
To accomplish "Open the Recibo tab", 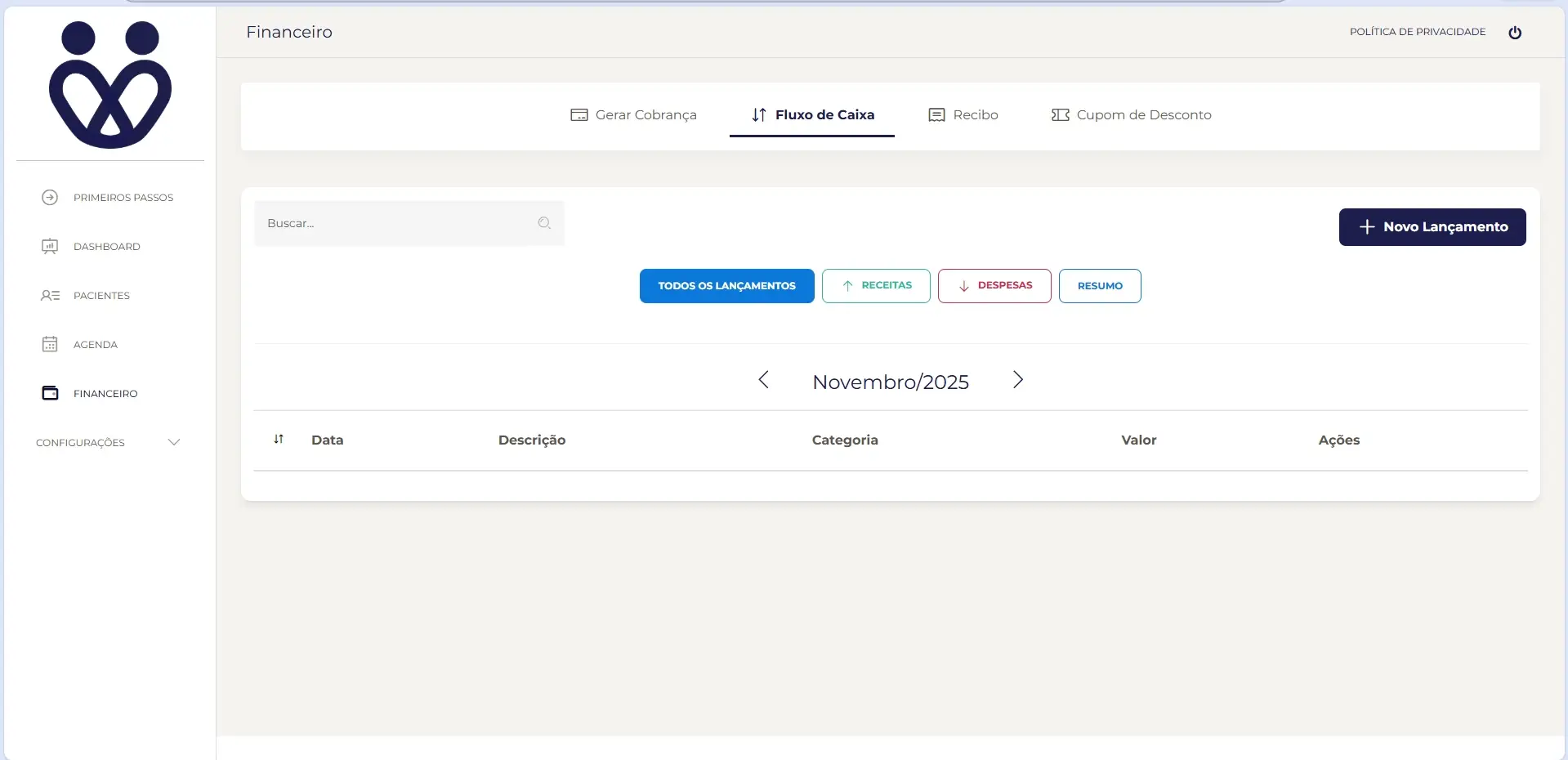I will click(x=963, y=115).
